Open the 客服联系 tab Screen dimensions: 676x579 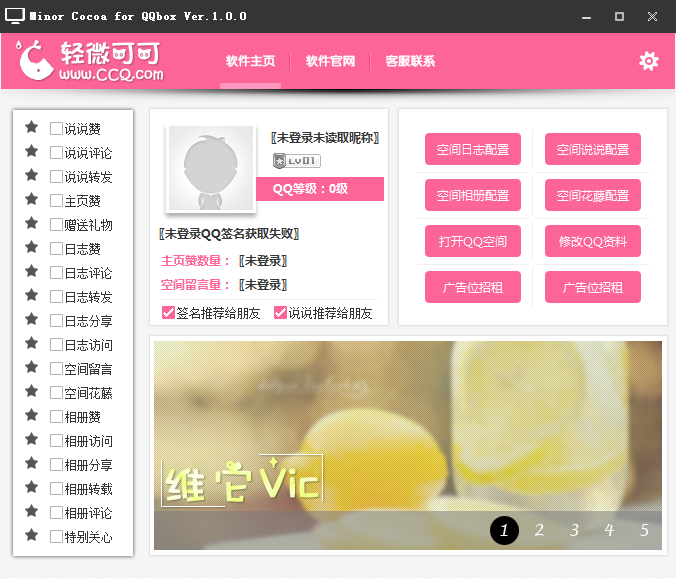coord(410,61)
